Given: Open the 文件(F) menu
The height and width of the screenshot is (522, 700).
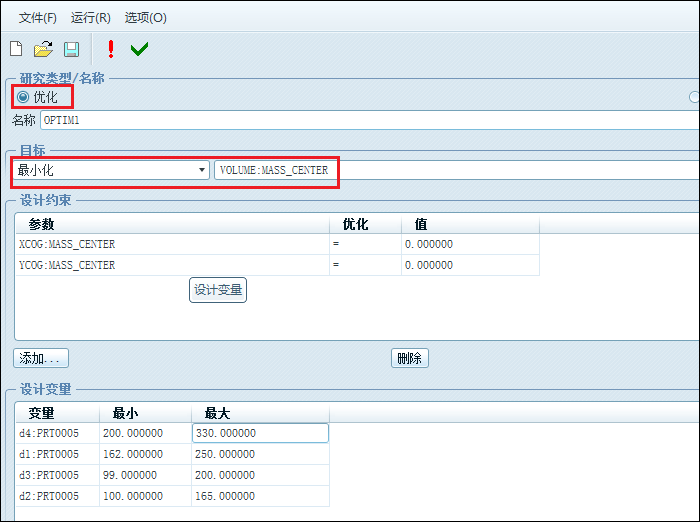Looking at the screenshot, I should [38, 18].
